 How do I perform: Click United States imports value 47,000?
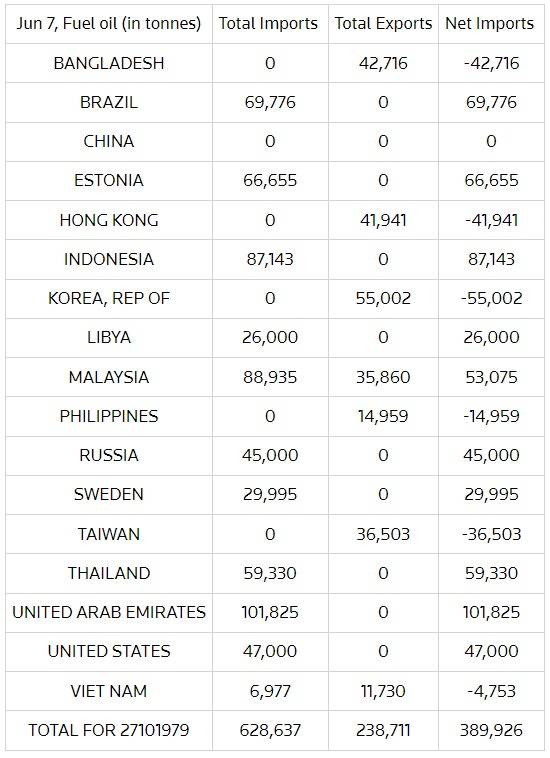tap(270, 652)
